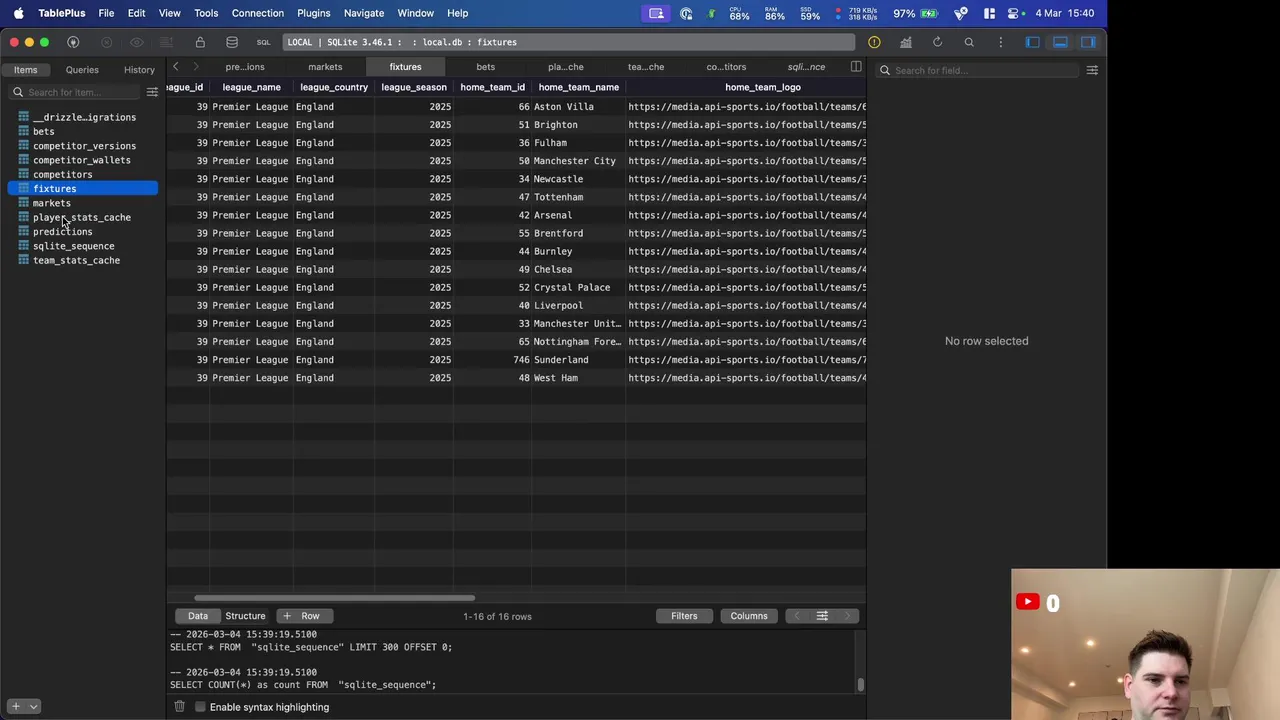Open pagination settings sliders icon
Viewport: 1280px width, 720px height.
pyautogui.click(x=822, y=616)
